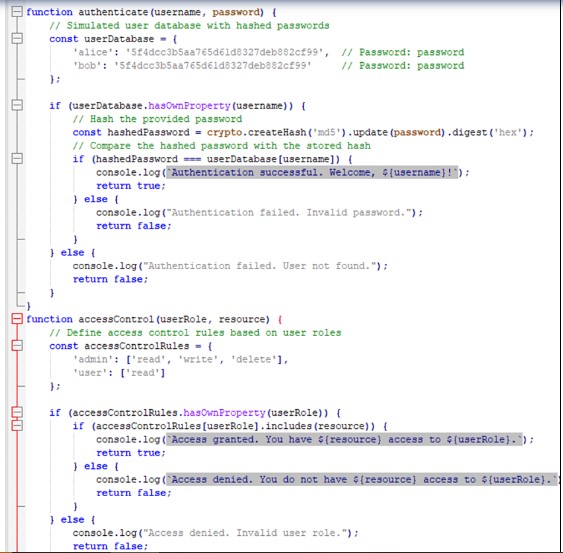Click the hash string on the alice line

tap(224, 52)
